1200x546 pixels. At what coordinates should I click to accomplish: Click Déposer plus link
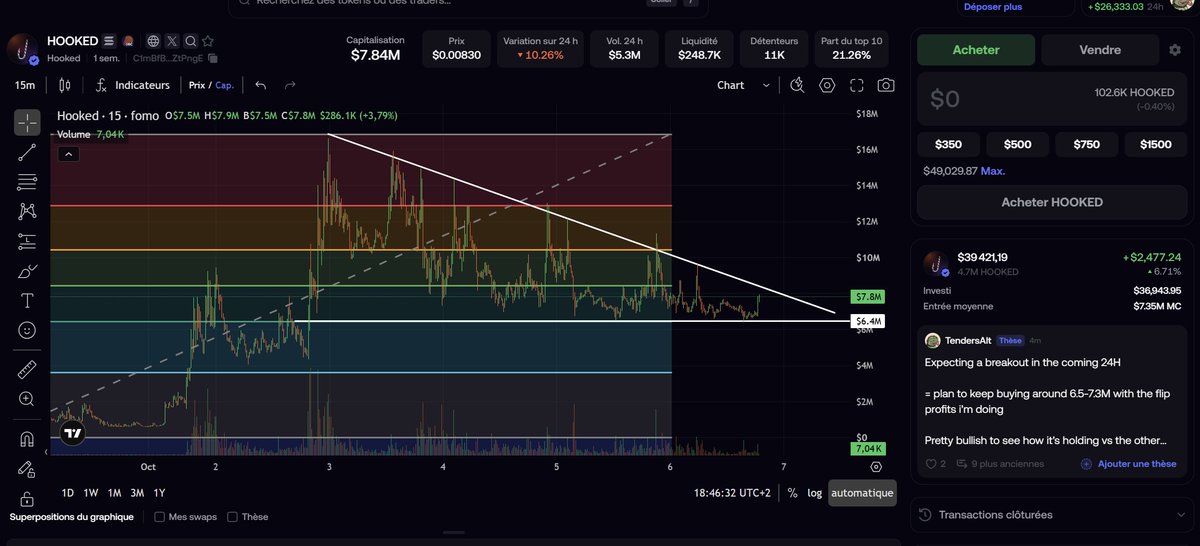(993, 7)
